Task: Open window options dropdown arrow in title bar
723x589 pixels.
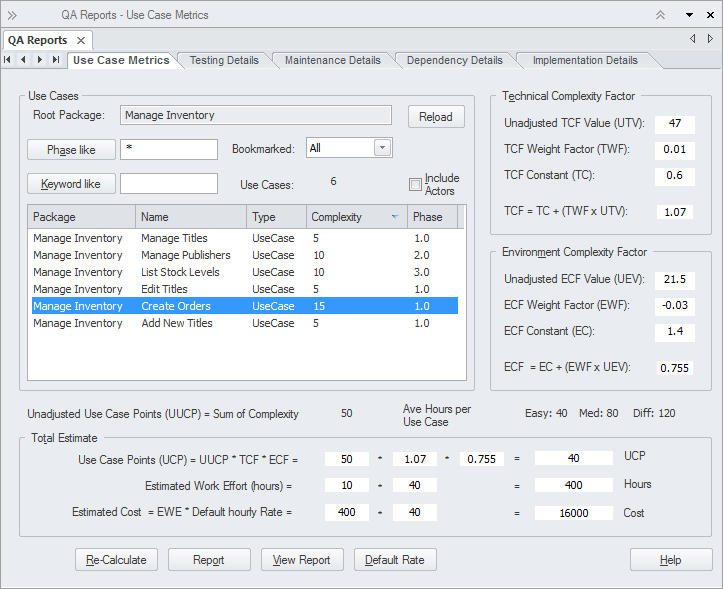Action: 688,15
